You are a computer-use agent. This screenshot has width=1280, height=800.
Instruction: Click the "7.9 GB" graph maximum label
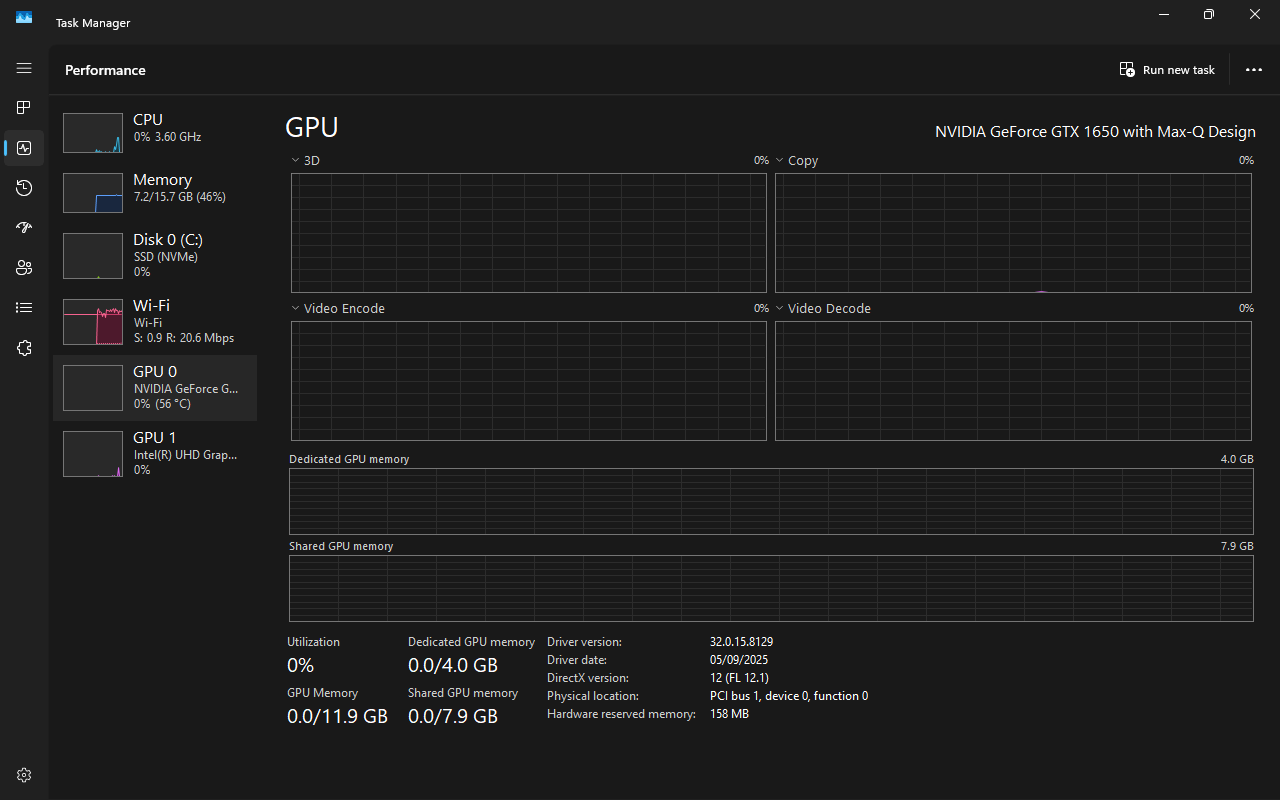point(1237,546)
